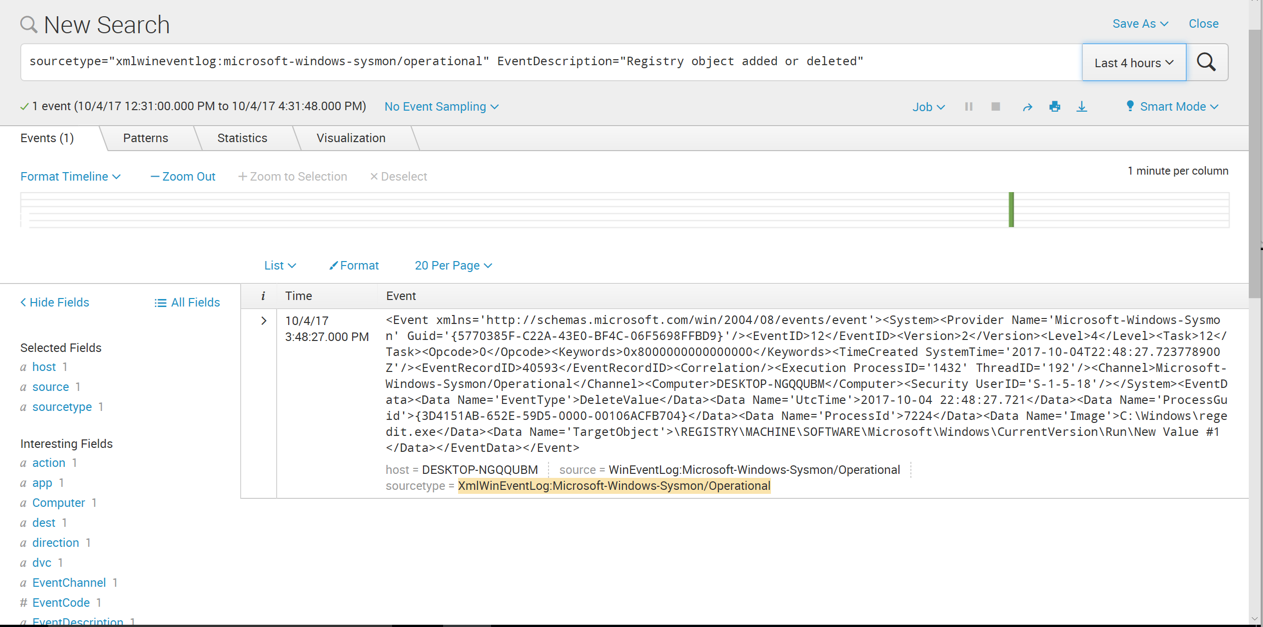Switch to Events (1) tab
This screenshot has height=627, width=1263.
[47, 138]
